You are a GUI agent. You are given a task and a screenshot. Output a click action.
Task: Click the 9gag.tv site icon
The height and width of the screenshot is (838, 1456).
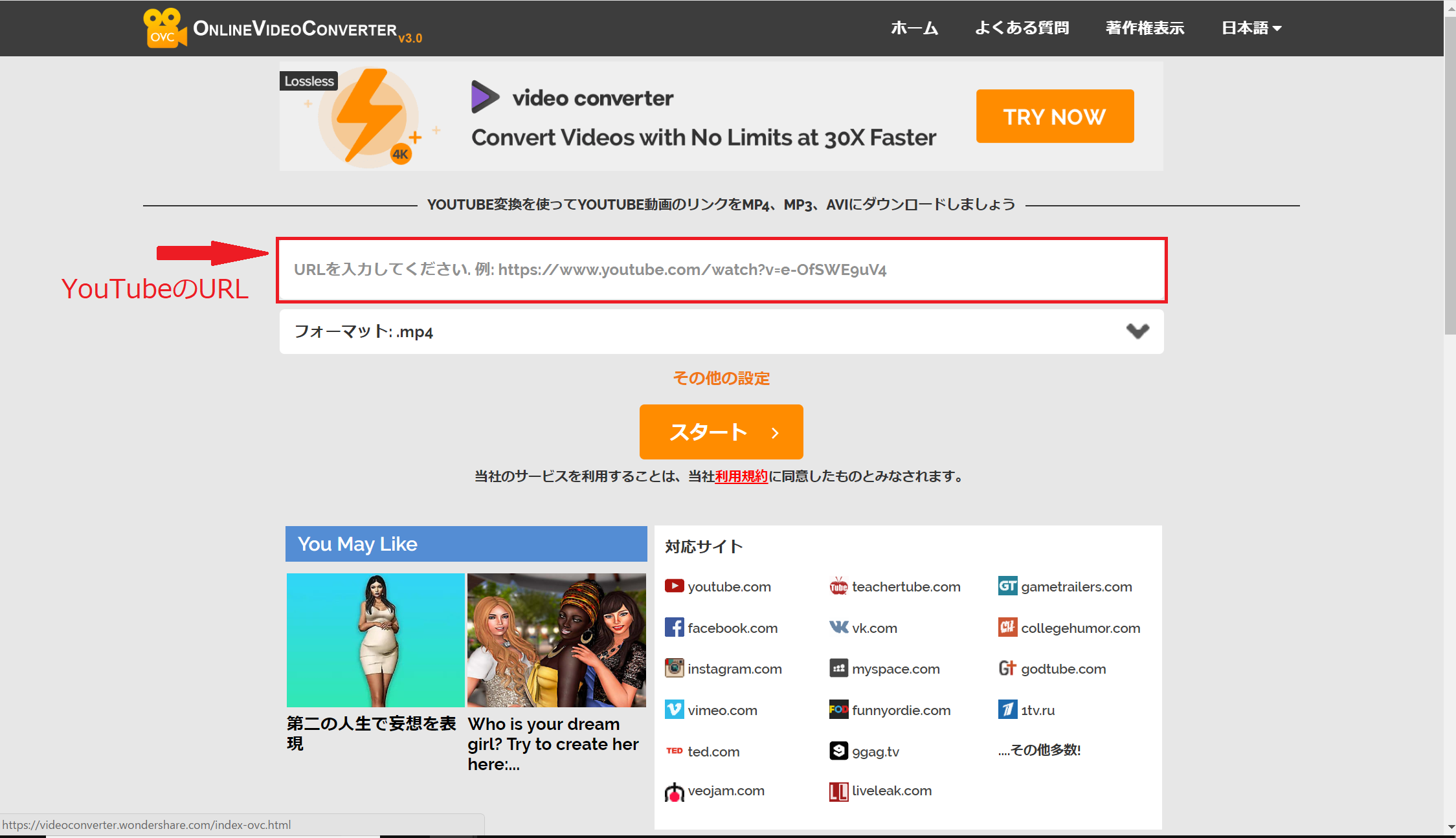pyautogui.click(x=838, y=751)
